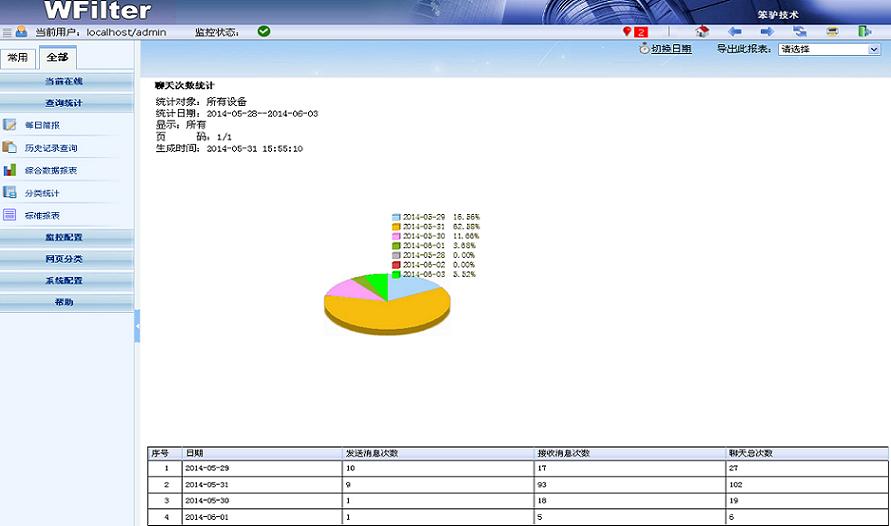Open 综合数据报表 in sidebar
The image size is (891, 526).
[x=51, y=171]
